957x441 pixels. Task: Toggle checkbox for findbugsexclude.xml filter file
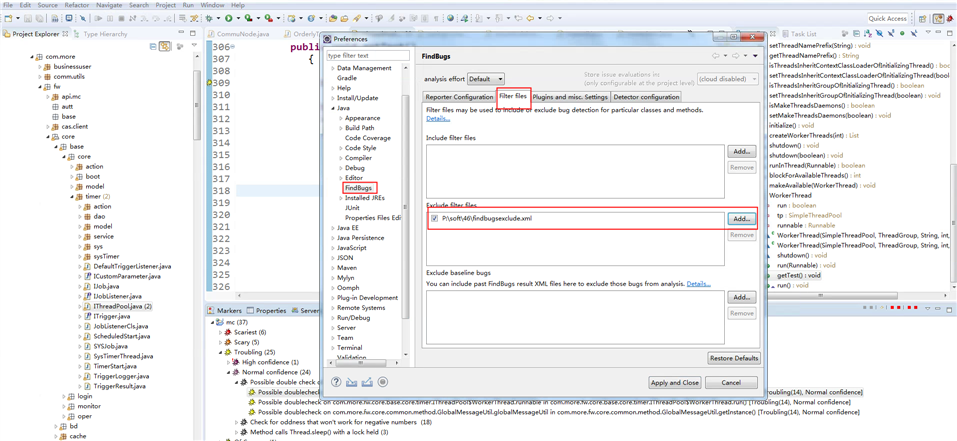click(434, 218)
